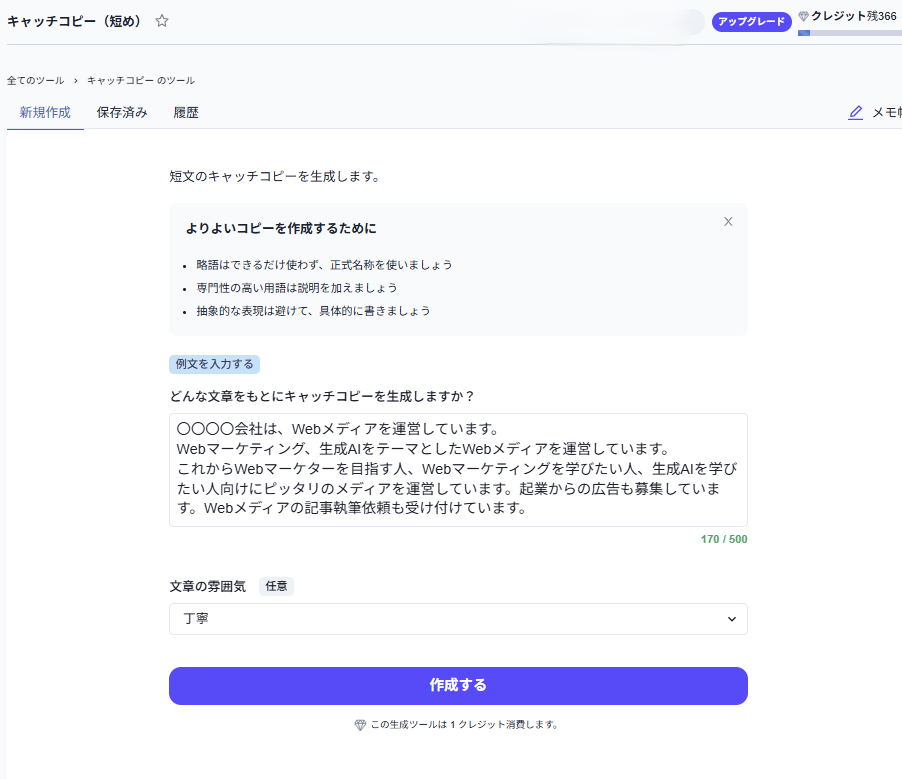Click the 170 / 500 character counter
Image resolution: width=902 pixels, height=779 pixels.
click(x=724, y=539)
